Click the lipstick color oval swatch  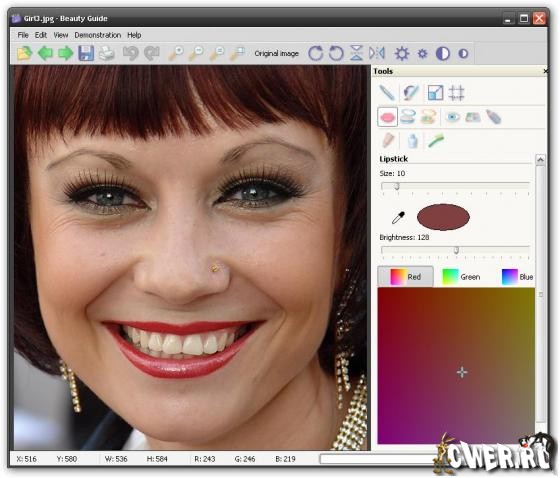coord(443,217)
